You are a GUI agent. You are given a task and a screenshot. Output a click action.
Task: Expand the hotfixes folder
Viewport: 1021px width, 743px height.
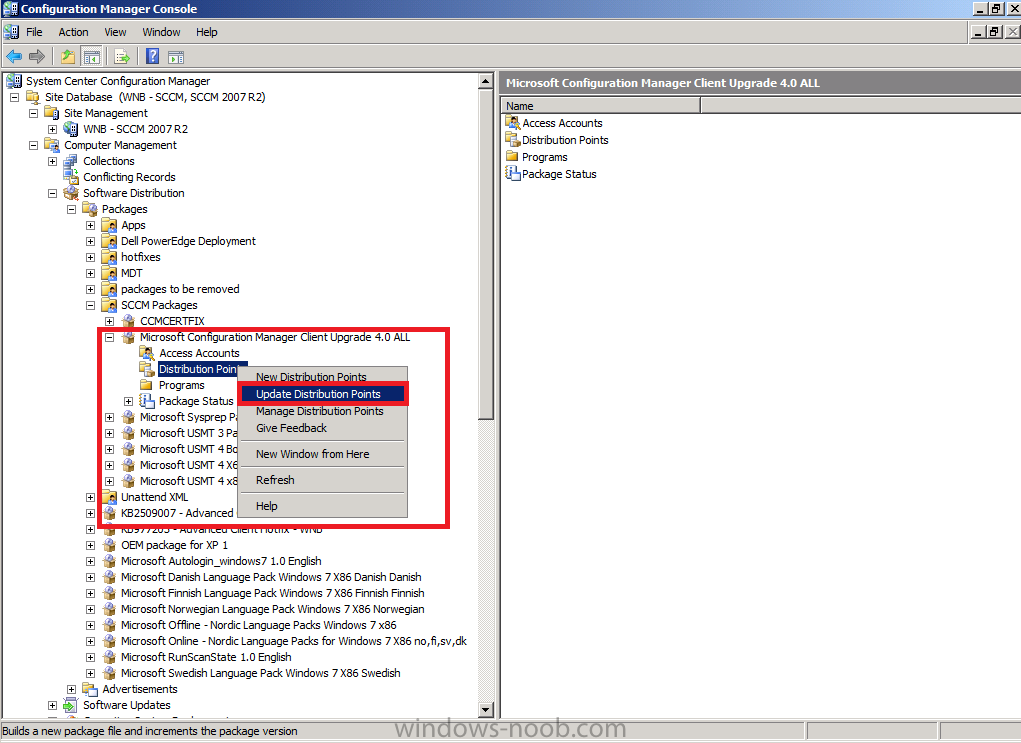point(91,257)
